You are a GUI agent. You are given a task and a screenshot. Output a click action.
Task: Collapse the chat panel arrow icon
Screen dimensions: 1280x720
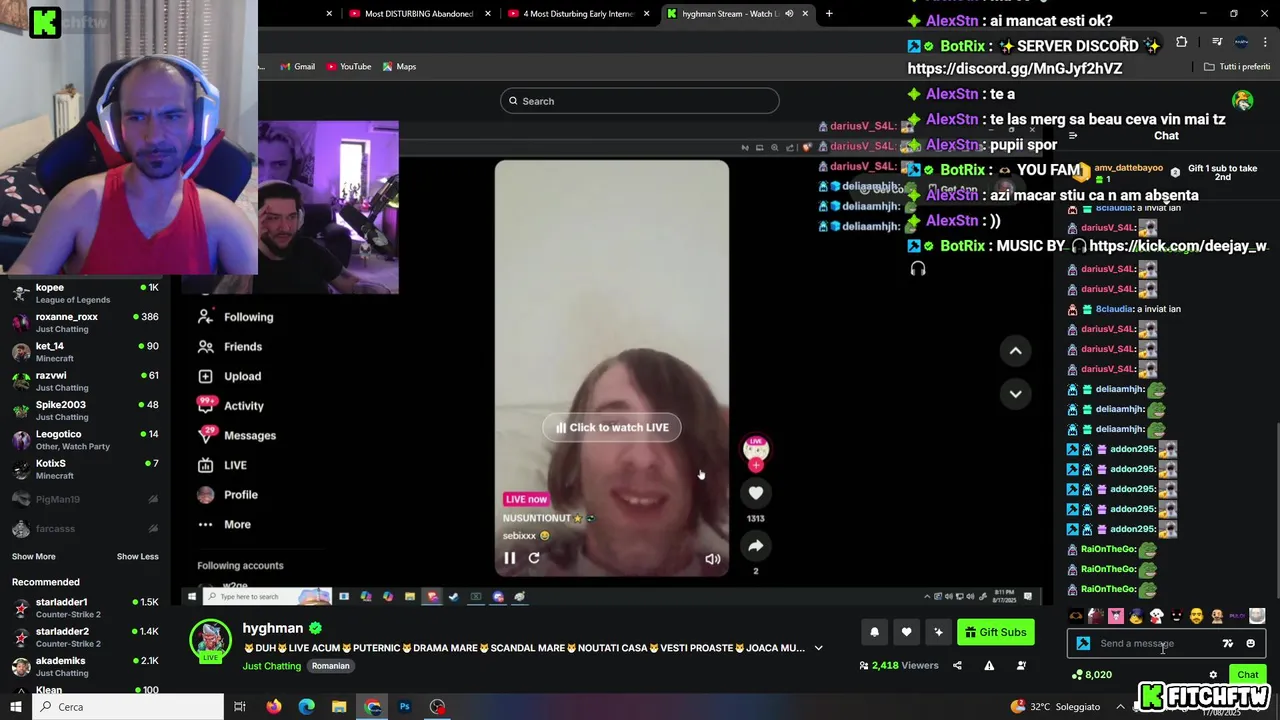point(1073,136)
